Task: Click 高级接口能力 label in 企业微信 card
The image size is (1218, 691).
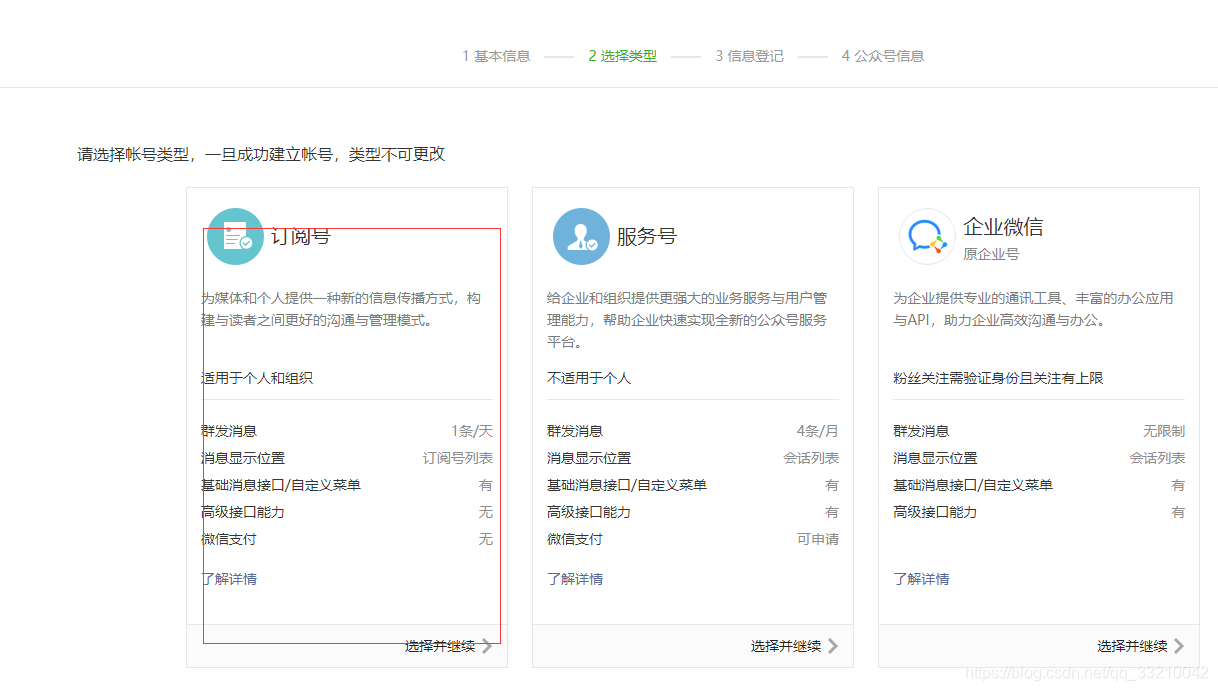Action: [935, 512]
